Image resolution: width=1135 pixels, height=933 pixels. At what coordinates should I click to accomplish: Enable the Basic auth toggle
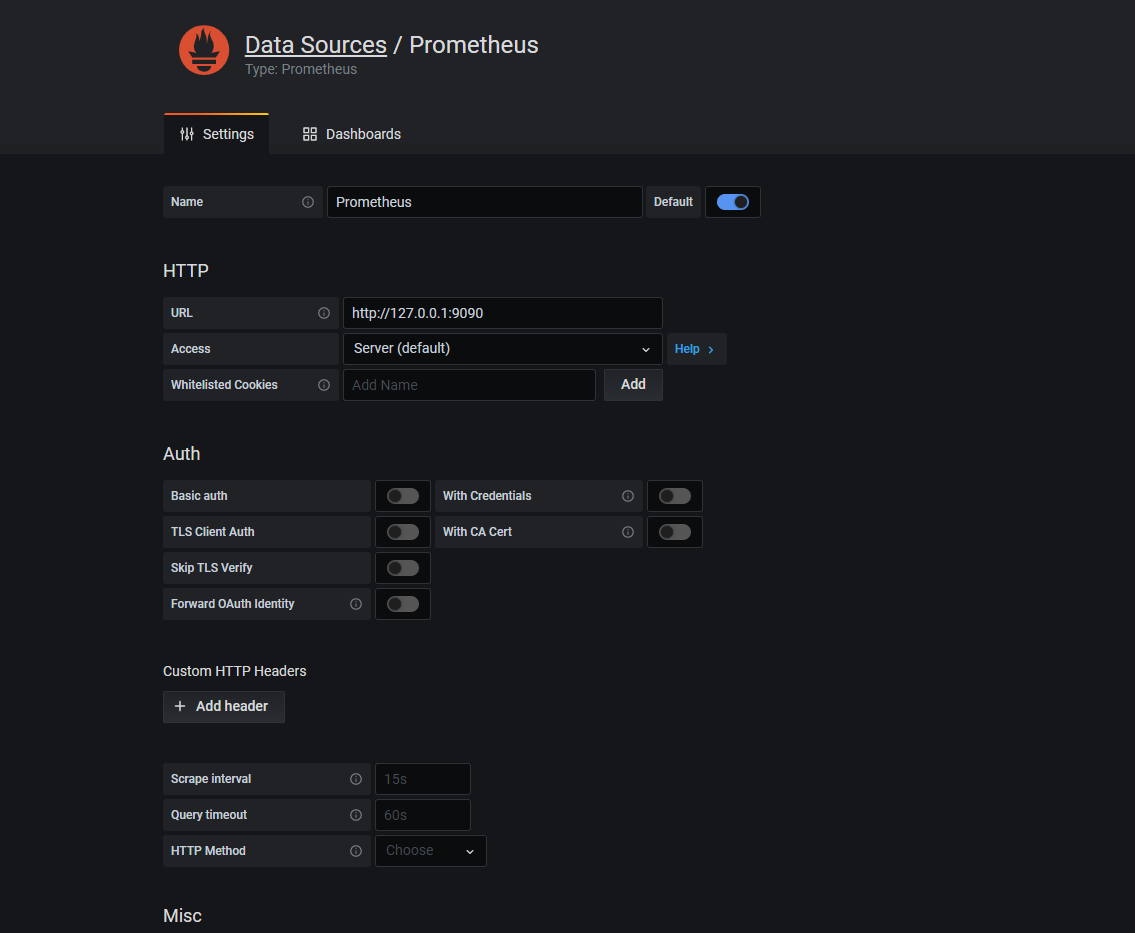(403, 496)
